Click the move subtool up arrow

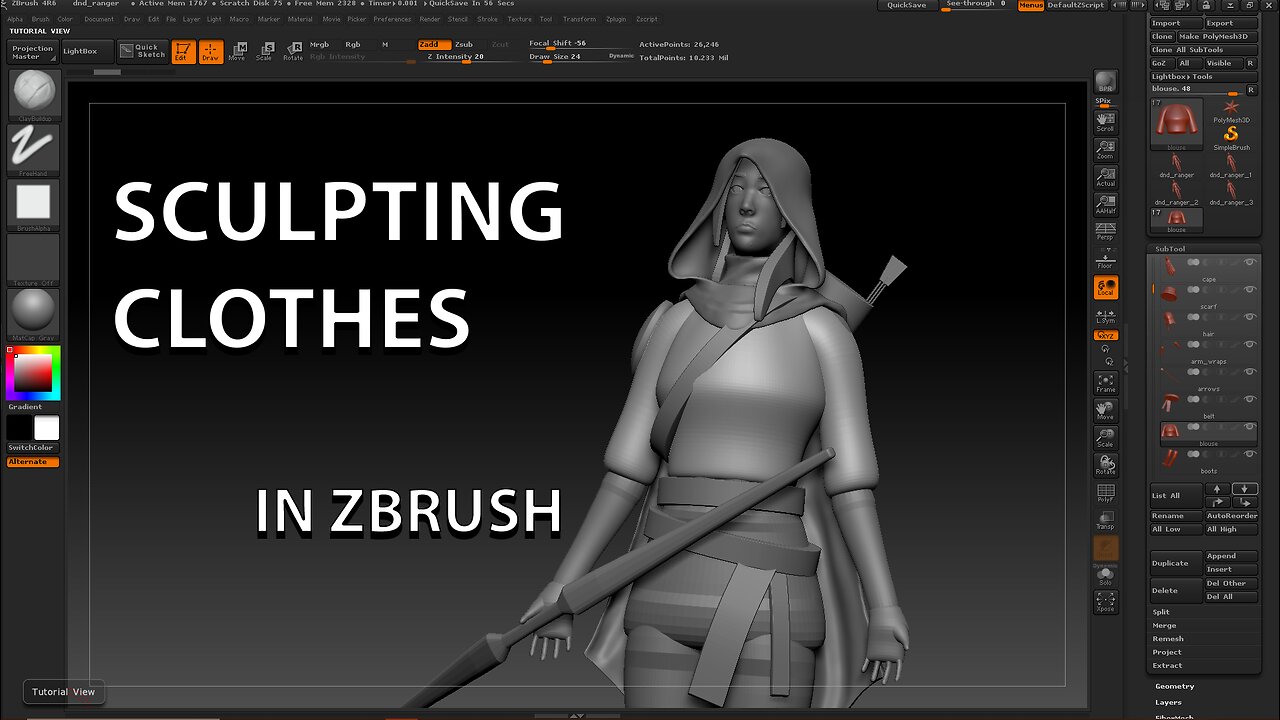[1217, 489]
